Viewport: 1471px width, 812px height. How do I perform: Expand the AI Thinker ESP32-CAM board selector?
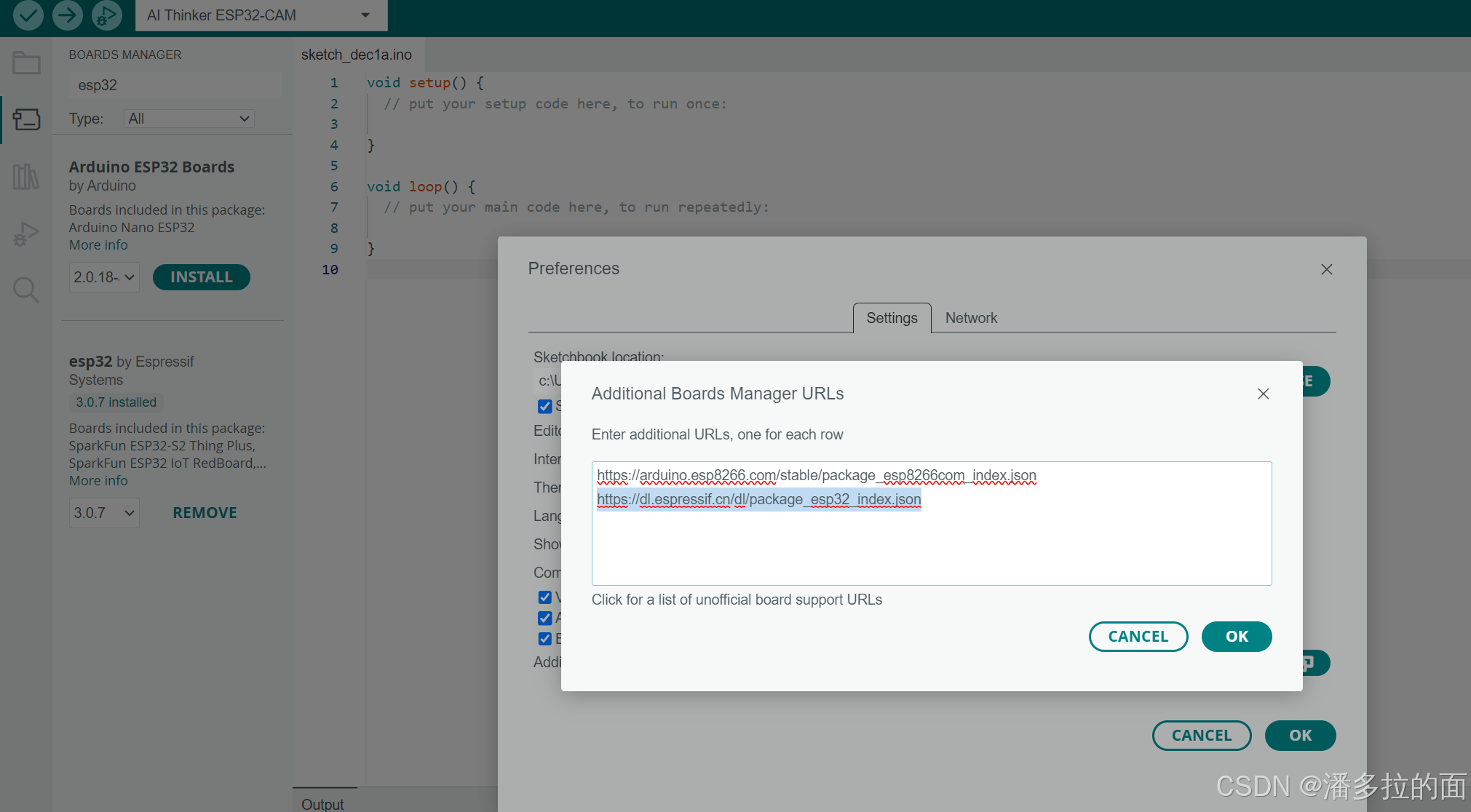(261, 15)
